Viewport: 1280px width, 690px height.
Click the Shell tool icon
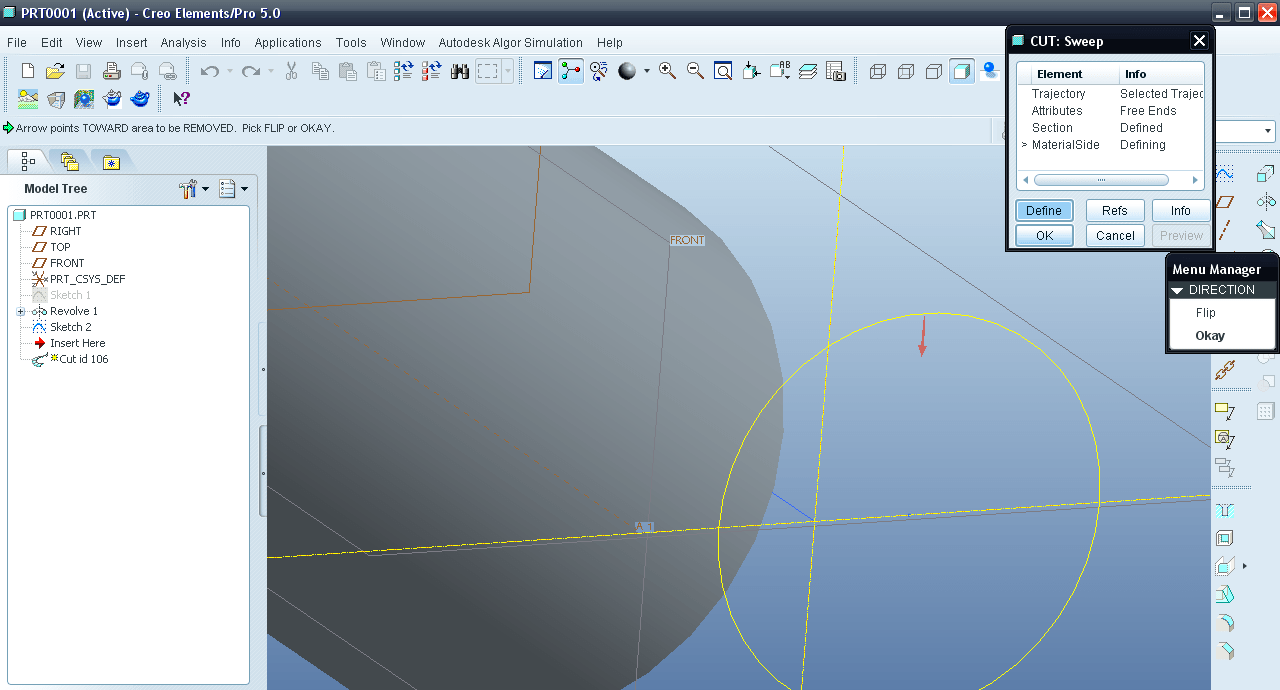tap(1225, 538)
